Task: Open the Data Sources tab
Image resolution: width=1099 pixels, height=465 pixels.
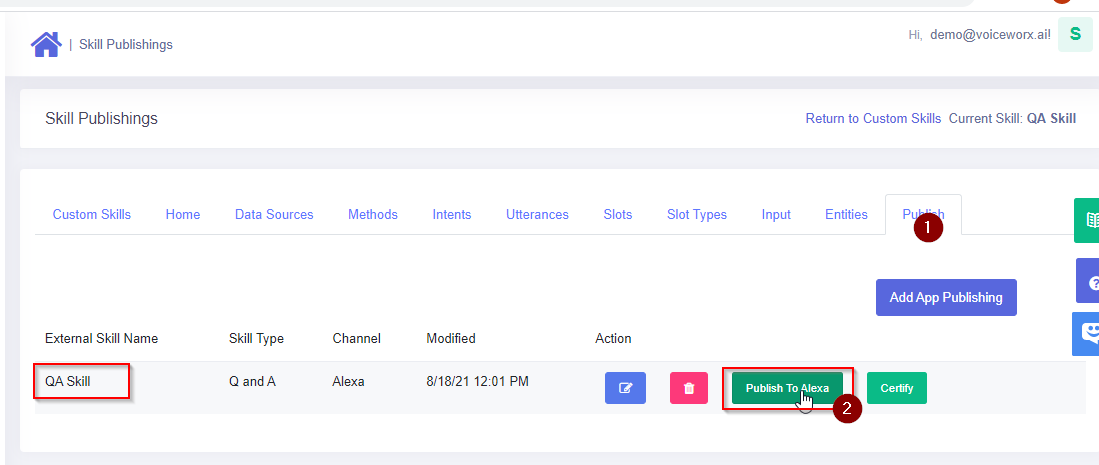Action: click(274, 214)
